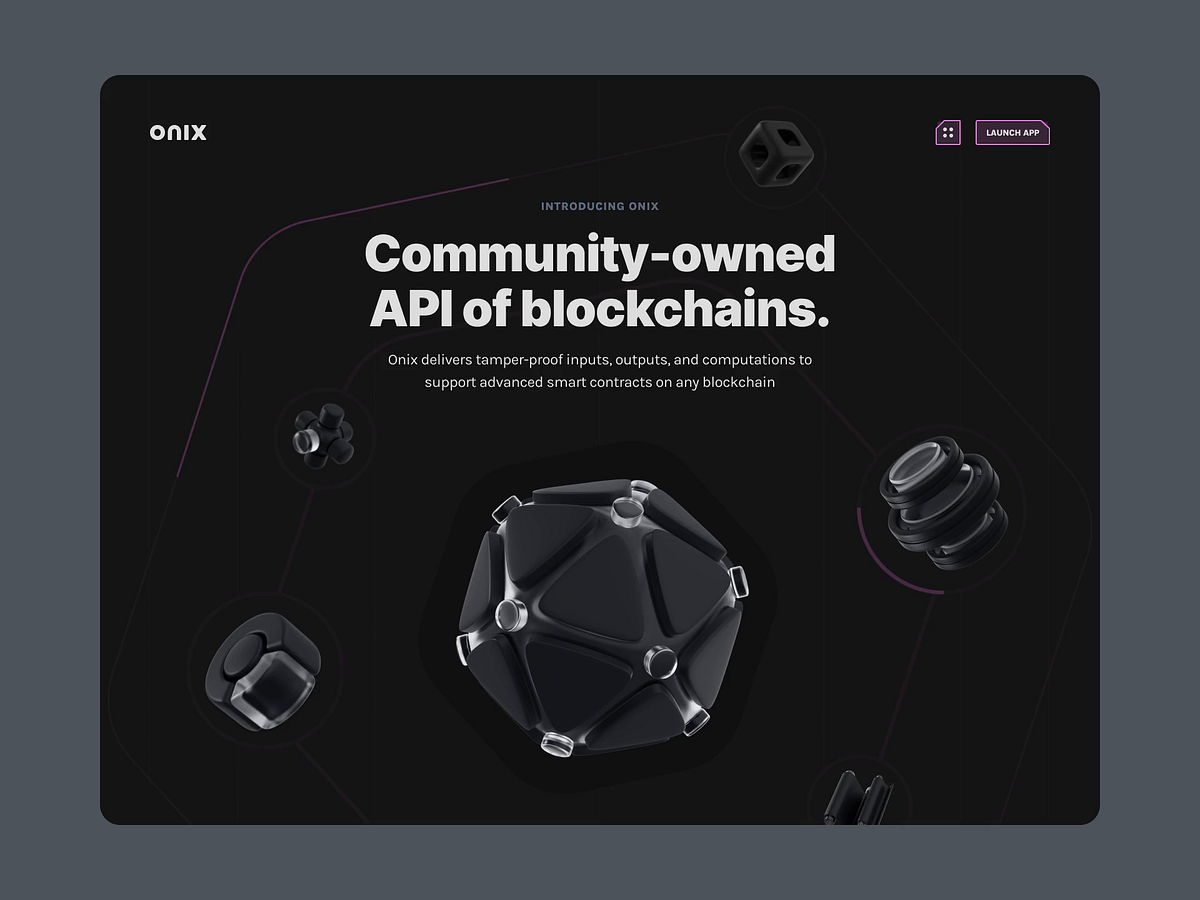Select the onix brand name in header
Viewport: 1200px width, 900px height.
point(176,131)
